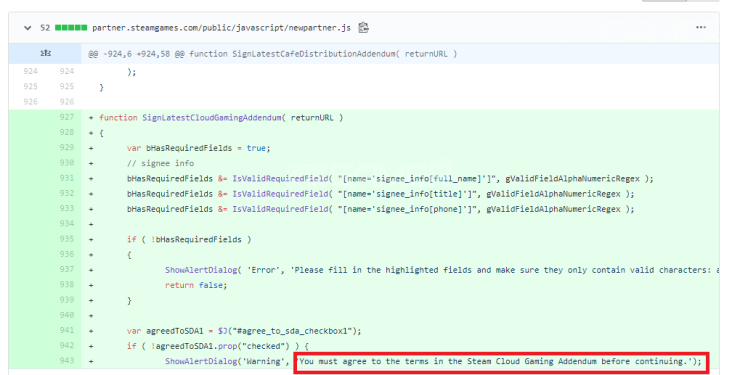740x375 pixels.
Task: Click line number 935 in the gutter
Action: click(x=67, y=239)
